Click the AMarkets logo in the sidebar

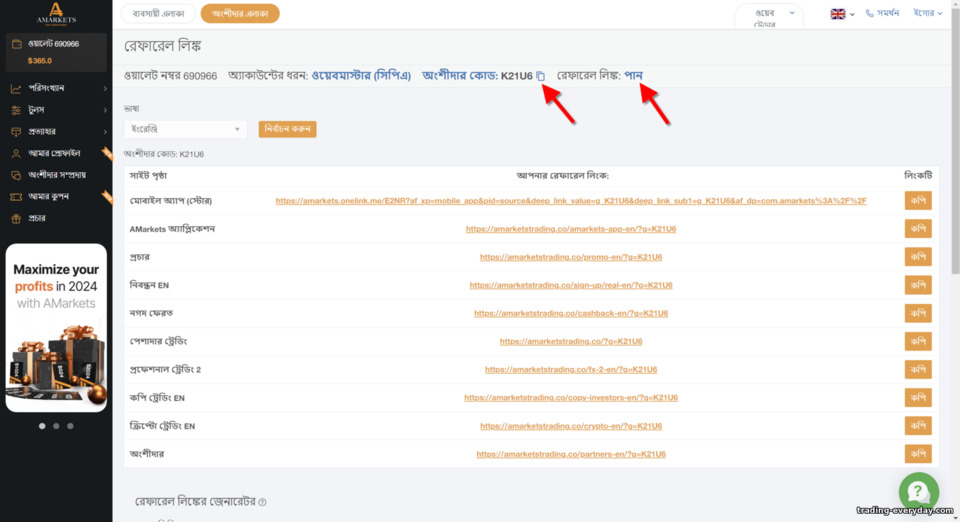click(x=56, y=13)
